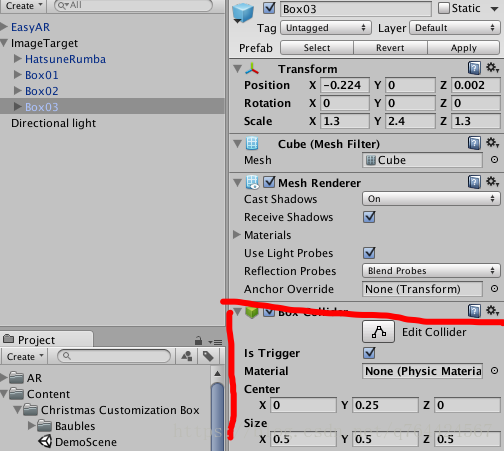
Task: Open Anchor Override object picker circle
Action: point(494,289)
